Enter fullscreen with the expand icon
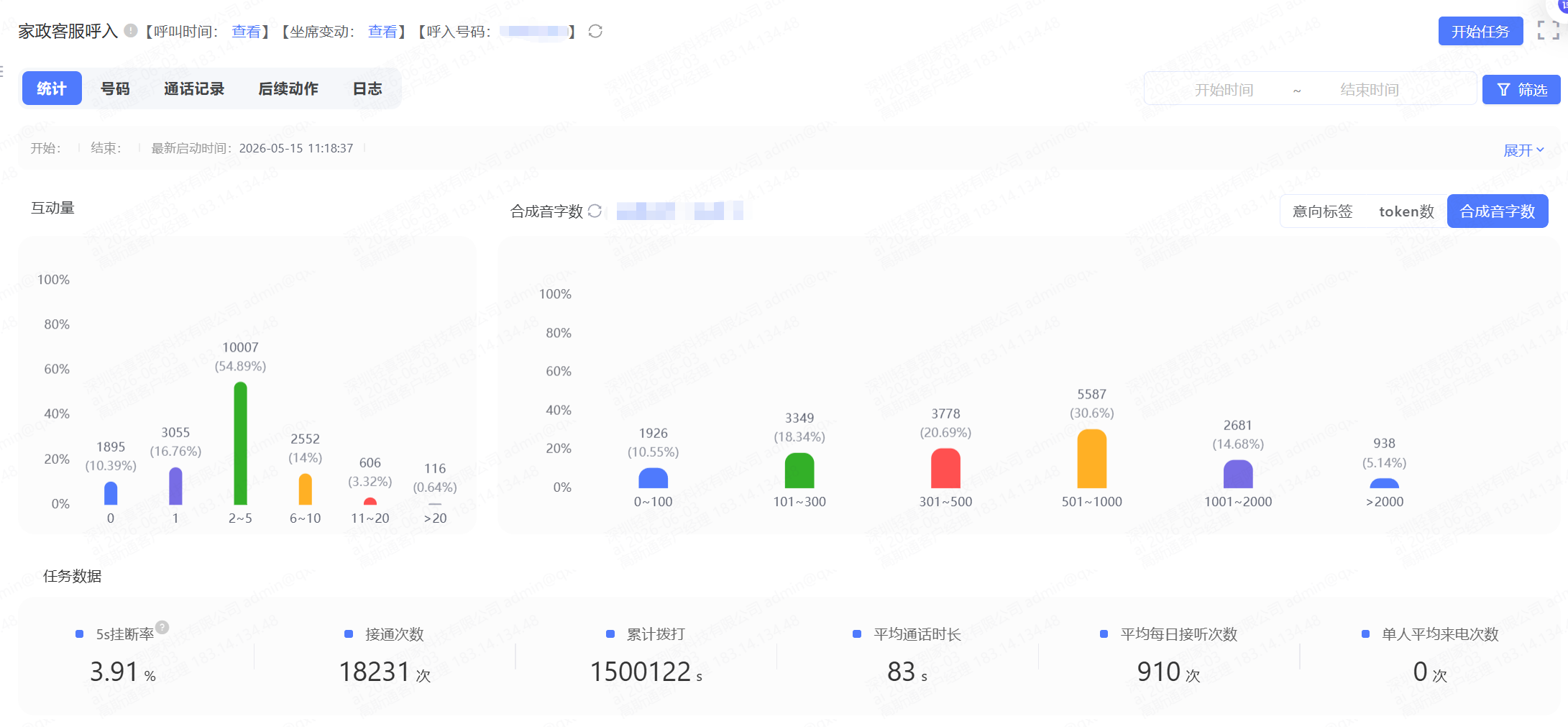Screen dimensions: 1568x727 [x=1548, y=31]
